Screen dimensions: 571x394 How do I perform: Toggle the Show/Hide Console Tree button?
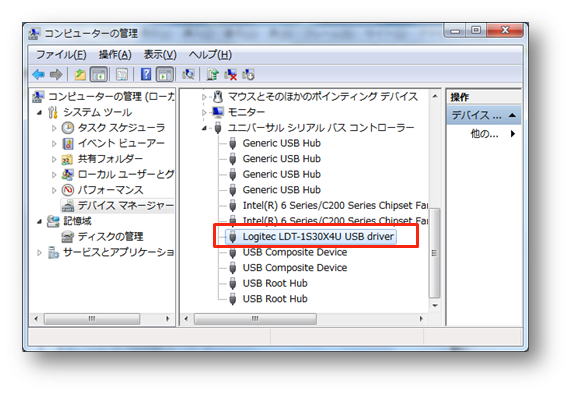[99, 75]
